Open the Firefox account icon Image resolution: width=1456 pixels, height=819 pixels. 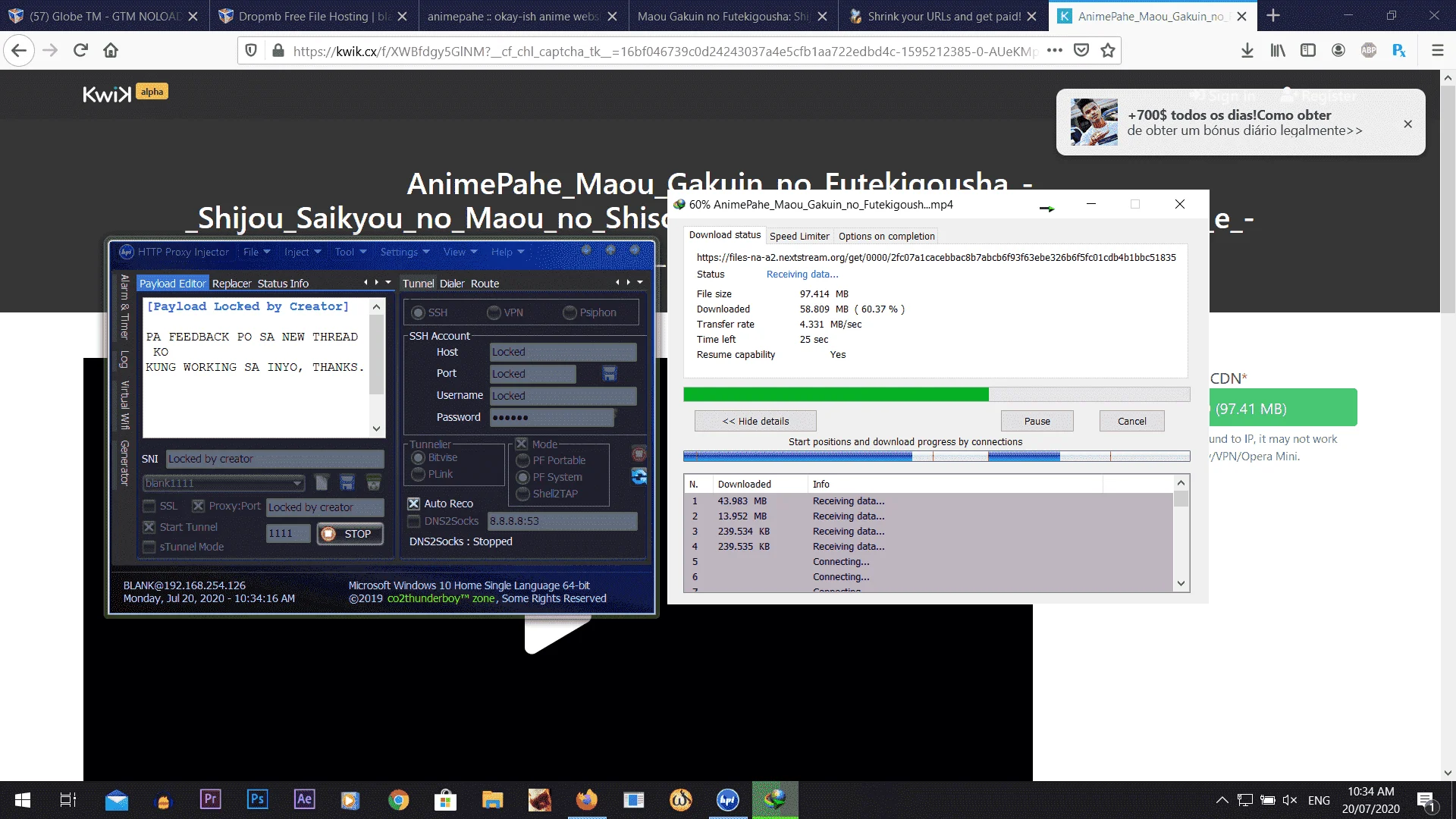point(1338,50)
